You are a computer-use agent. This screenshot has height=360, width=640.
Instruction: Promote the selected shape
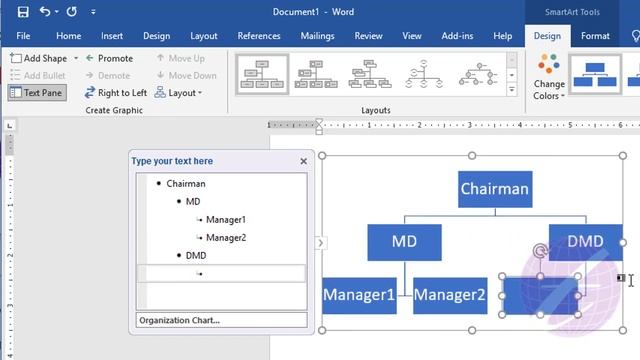point(109,58)
